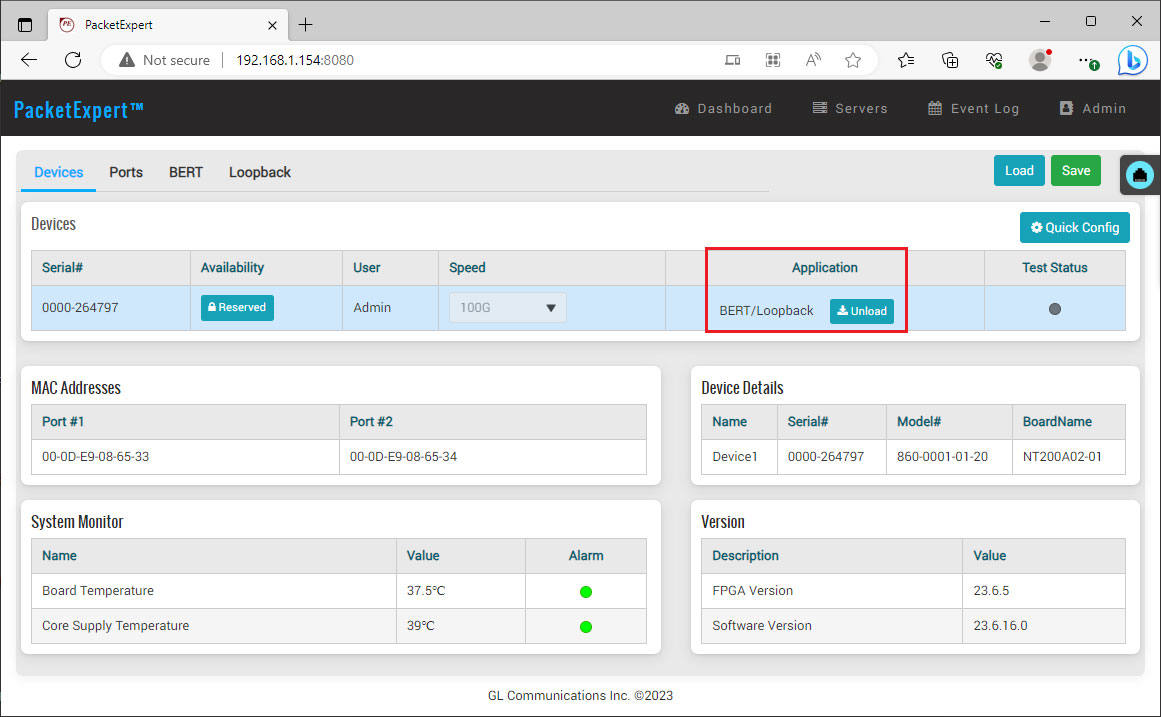
Task: Click the Board Temperature green alarm indicator
Action: pos(586,592)
